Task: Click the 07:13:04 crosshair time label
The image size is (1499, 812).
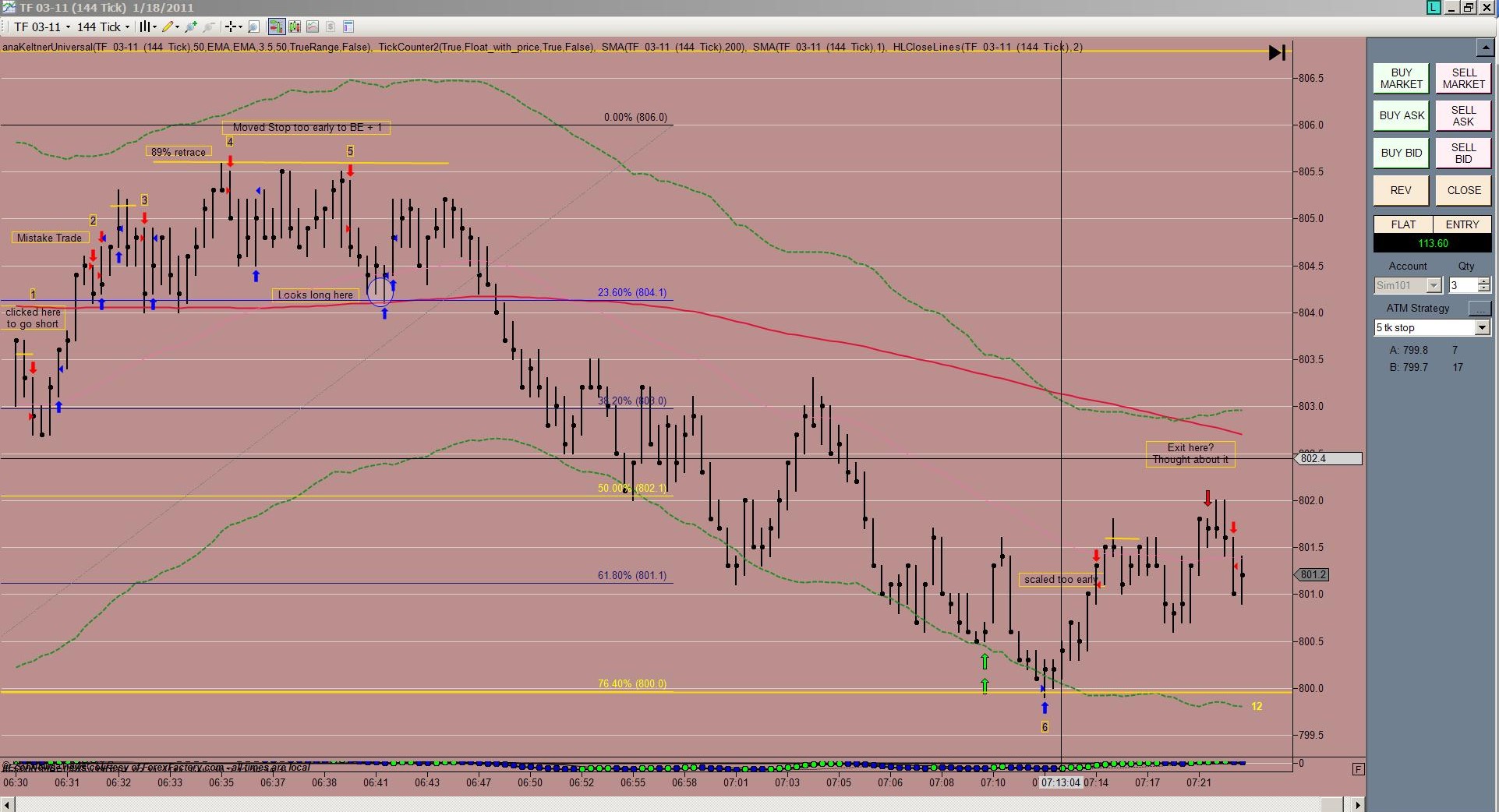Action: point(1061,782)
